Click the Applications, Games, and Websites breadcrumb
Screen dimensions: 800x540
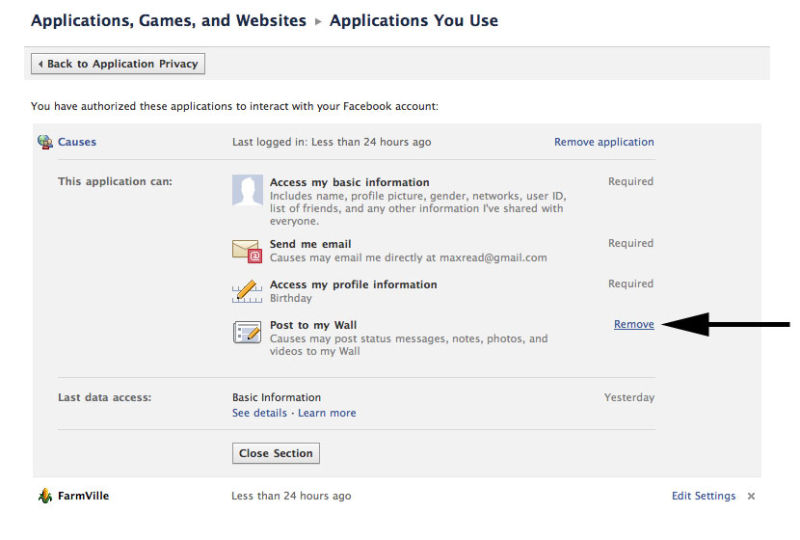169,20
